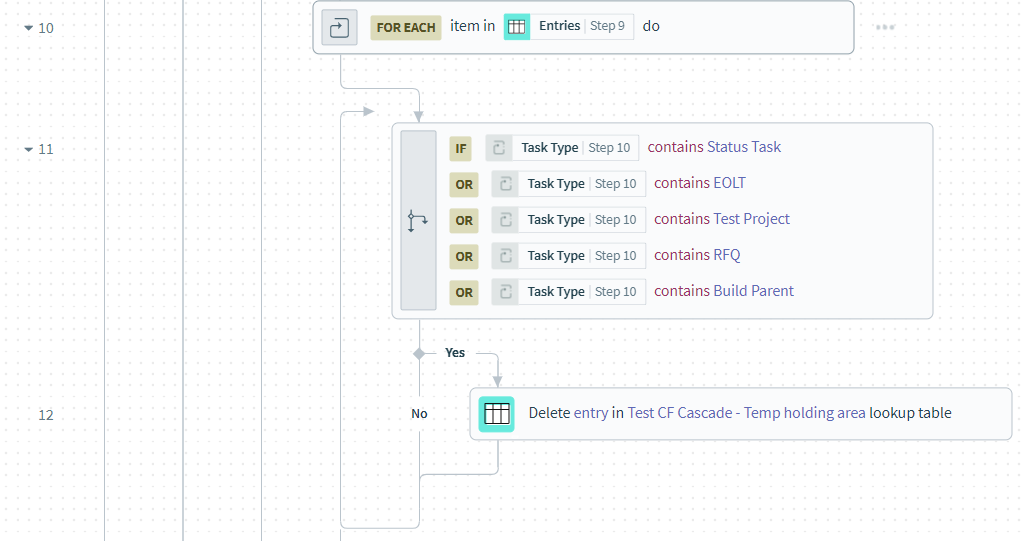Open the three-dot menu for step 10
Screen dimensions: 1028x541
click(x=885, y=27)
